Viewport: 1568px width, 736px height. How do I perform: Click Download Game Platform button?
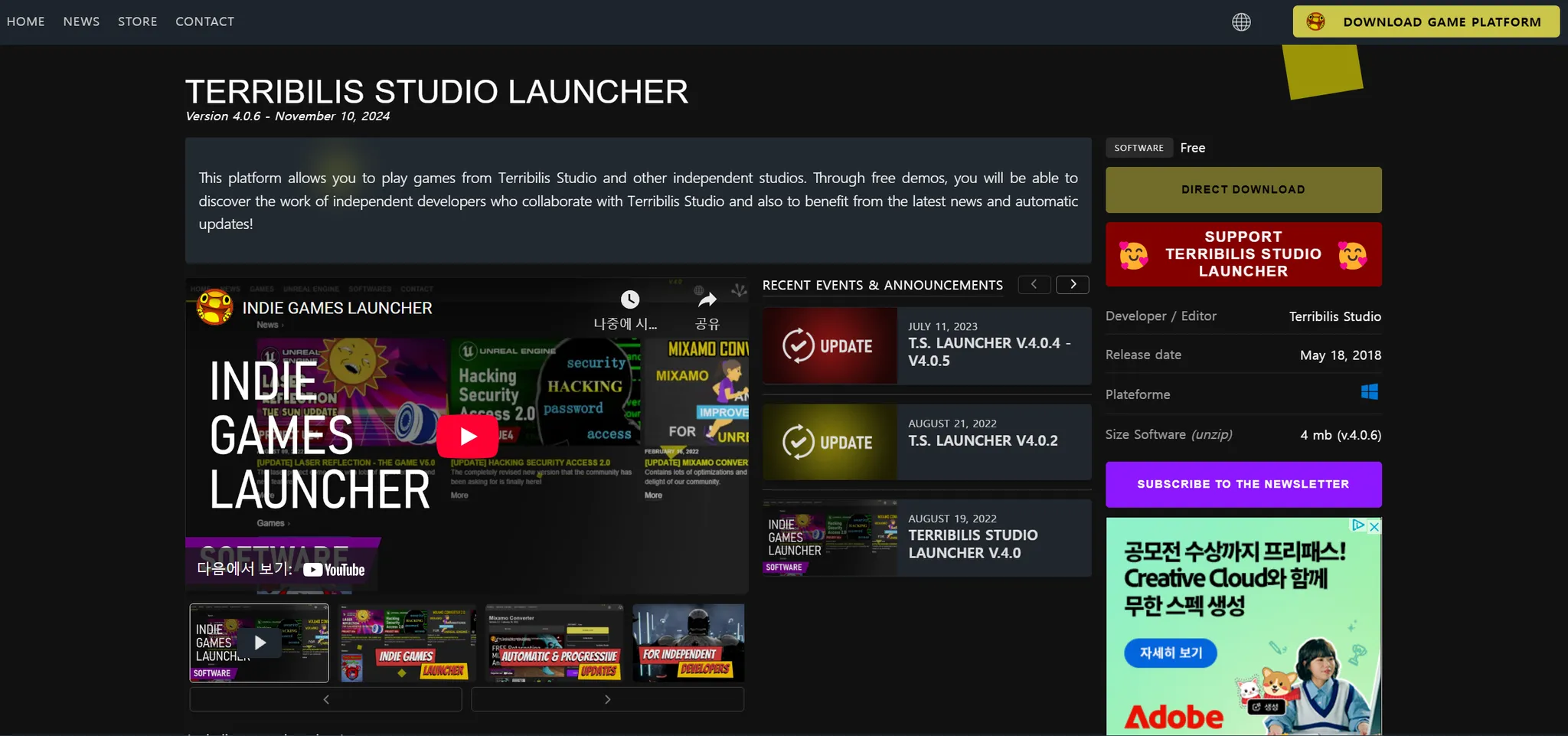(1426, 21)
